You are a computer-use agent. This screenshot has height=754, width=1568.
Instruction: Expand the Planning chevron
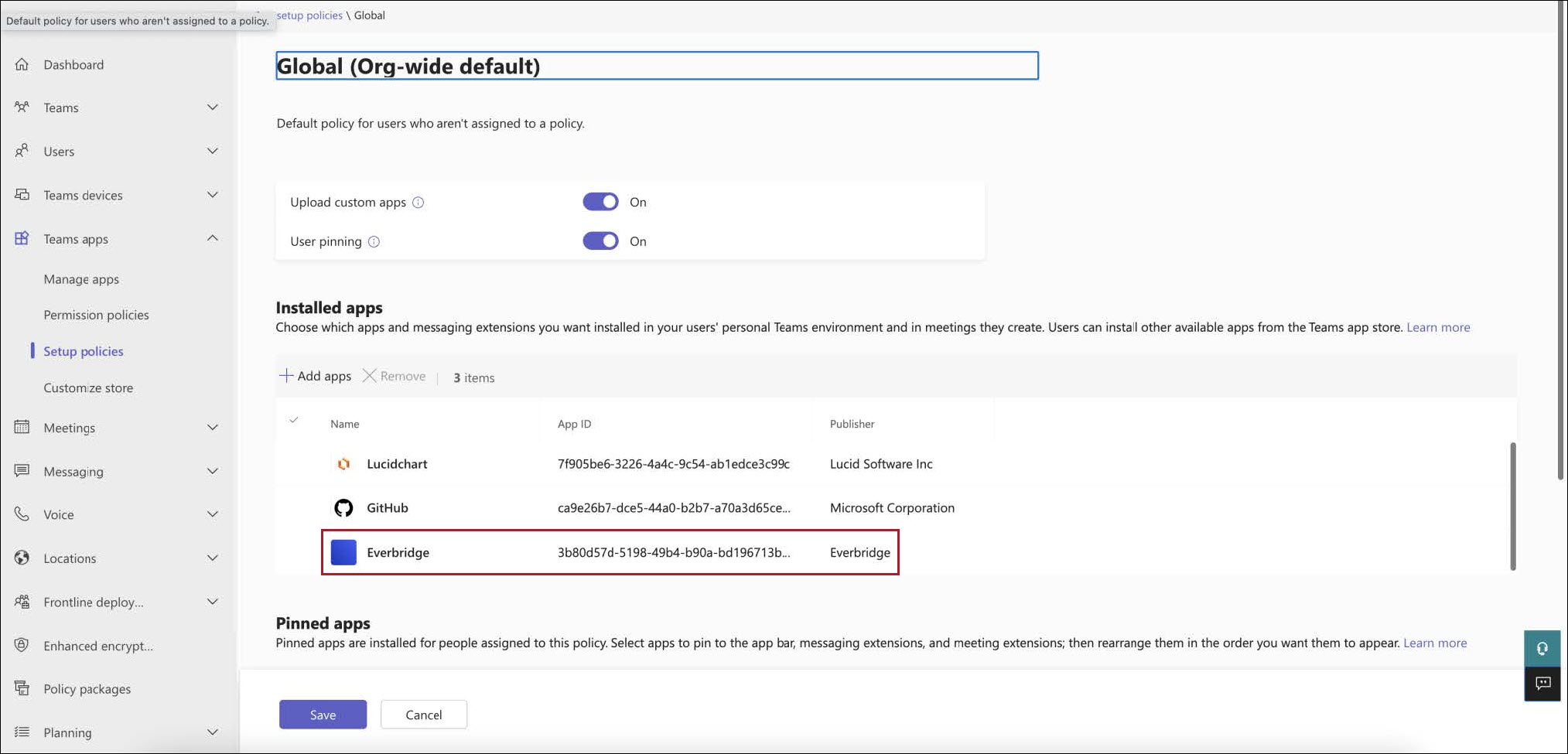point(212,732)
